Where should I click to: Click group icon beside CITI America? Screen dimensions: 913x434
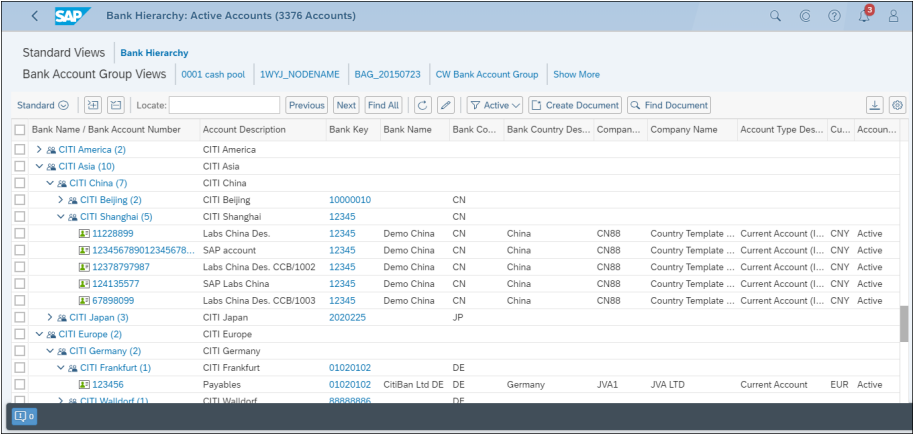coord(51,150)
